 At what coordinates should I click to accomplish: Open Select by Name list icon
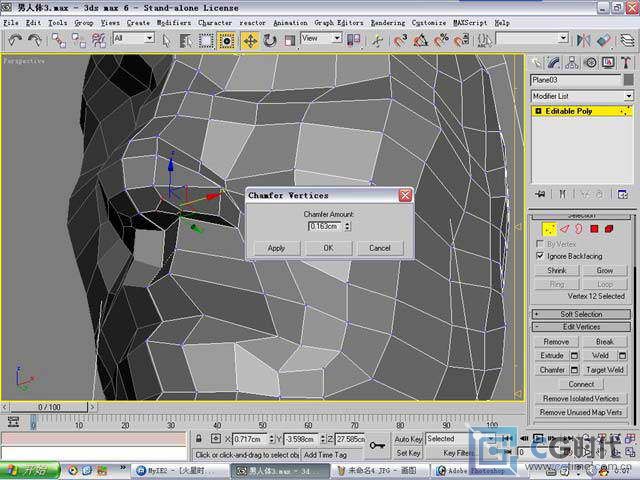[x=186, y=40]
